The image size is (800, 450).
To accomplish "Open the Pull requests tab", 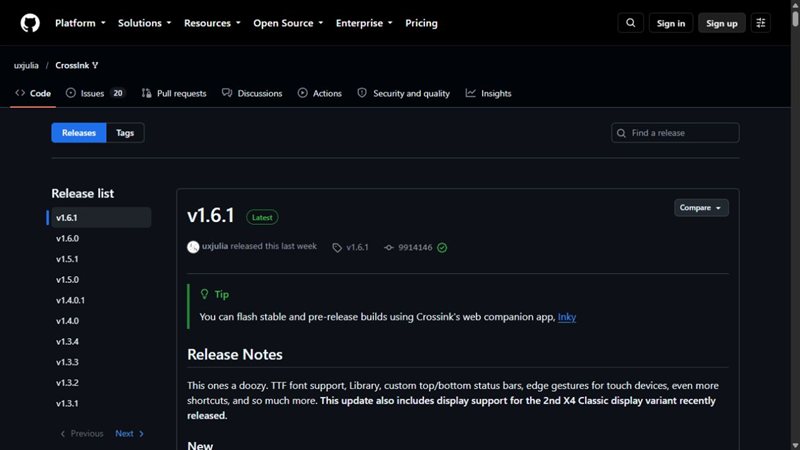I will pos(174,93).
